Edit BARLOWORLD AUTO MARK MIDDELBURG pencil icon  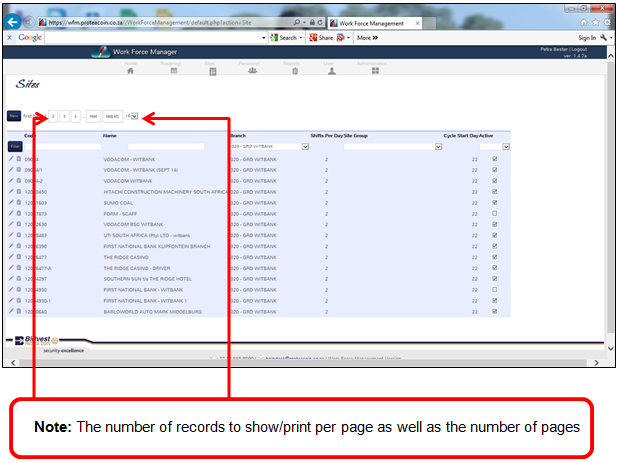[x=11, y=311]
